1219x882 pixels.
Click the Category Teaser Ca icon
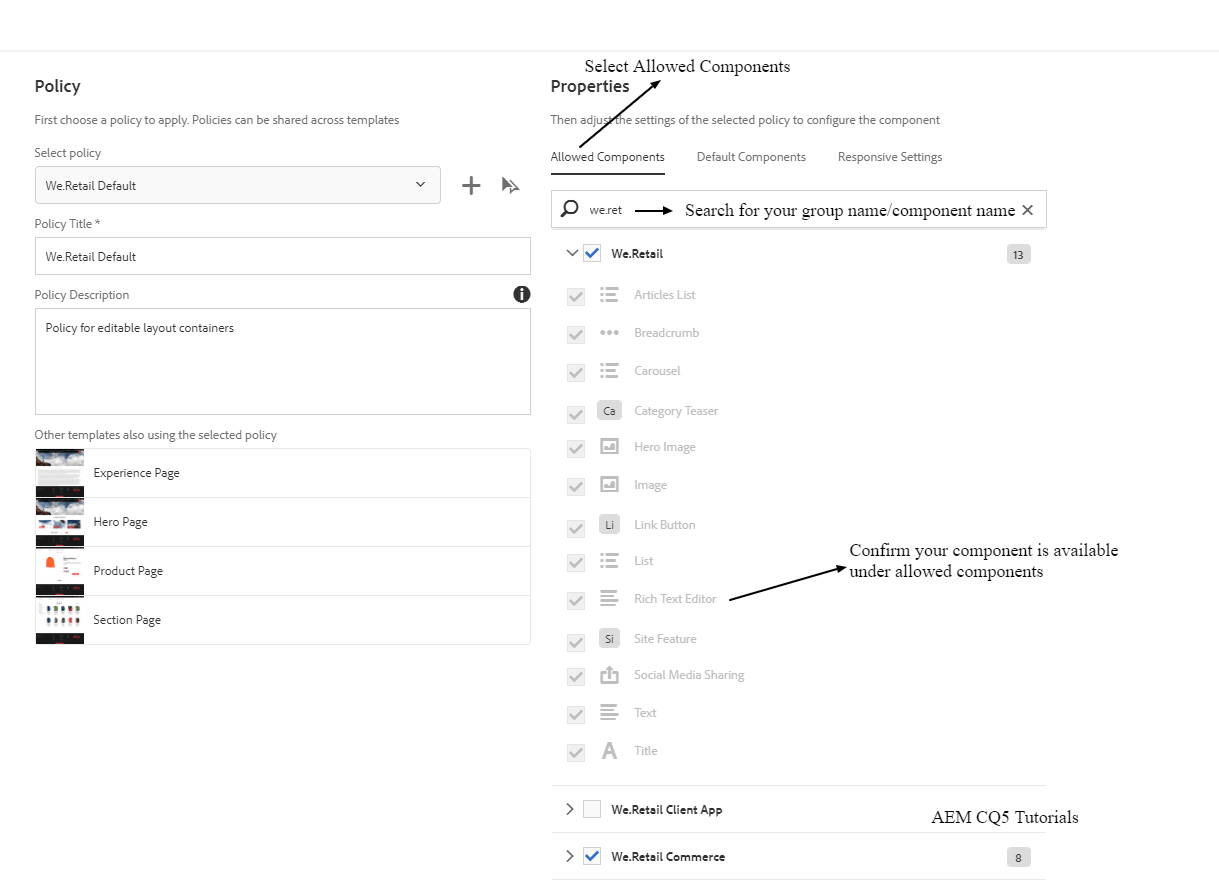[x=609, y=411]
